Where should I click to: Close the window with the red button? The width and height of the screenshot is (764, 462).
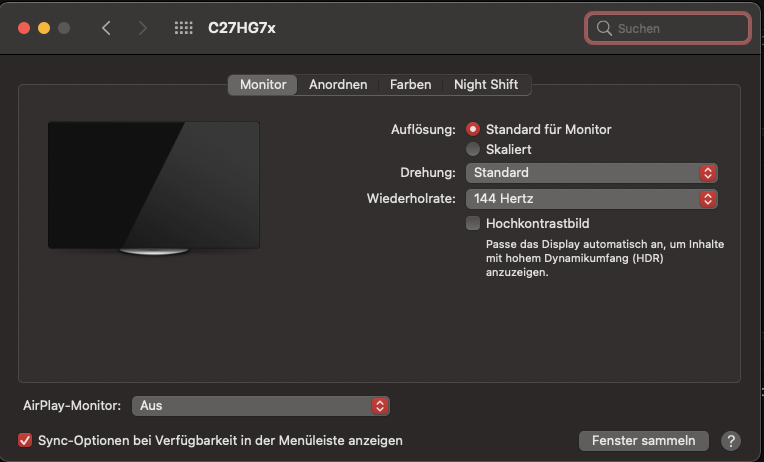pos(24,28)
